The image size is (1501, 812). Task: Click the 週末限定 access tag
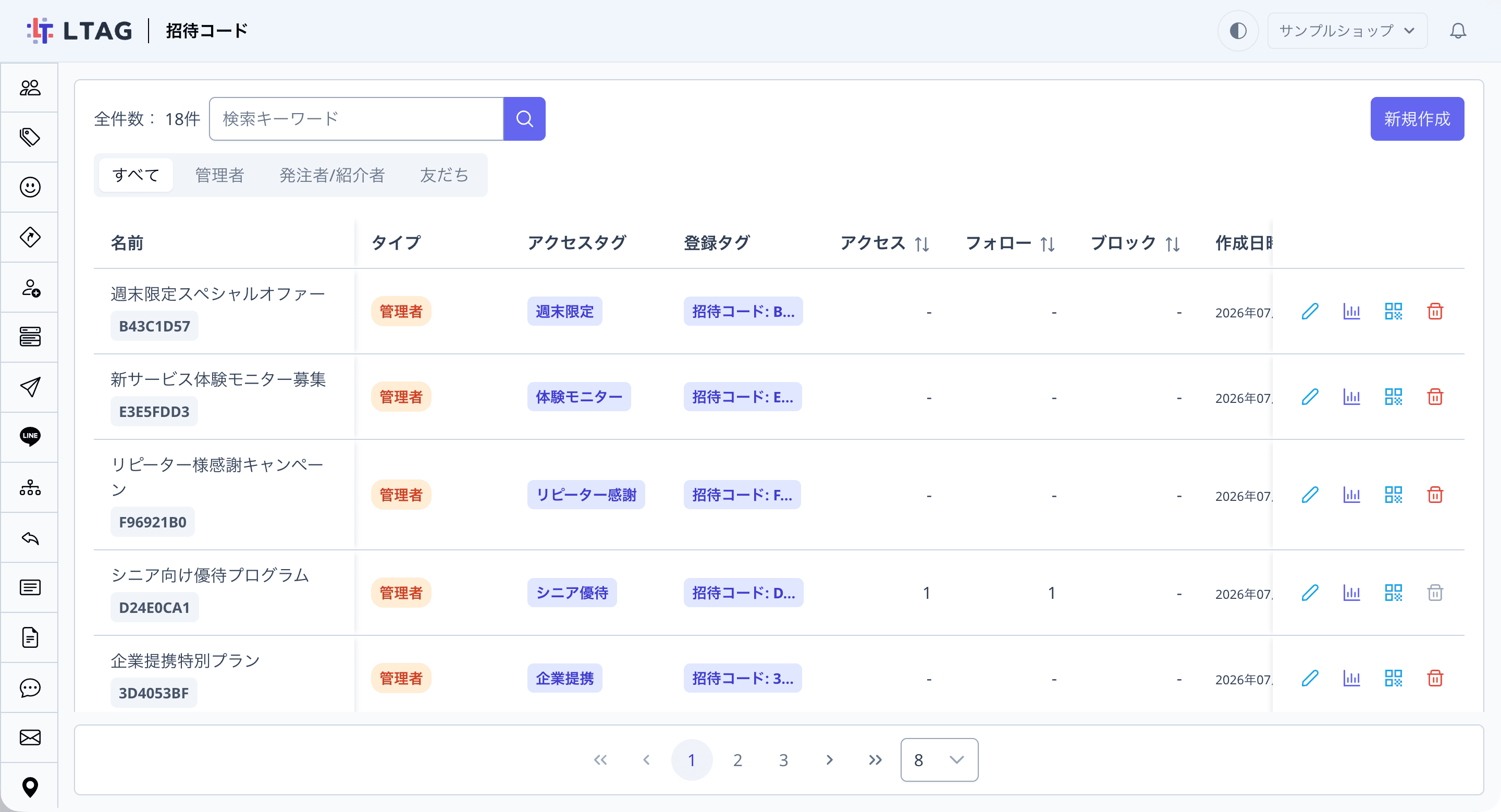[x=564, y=312]
